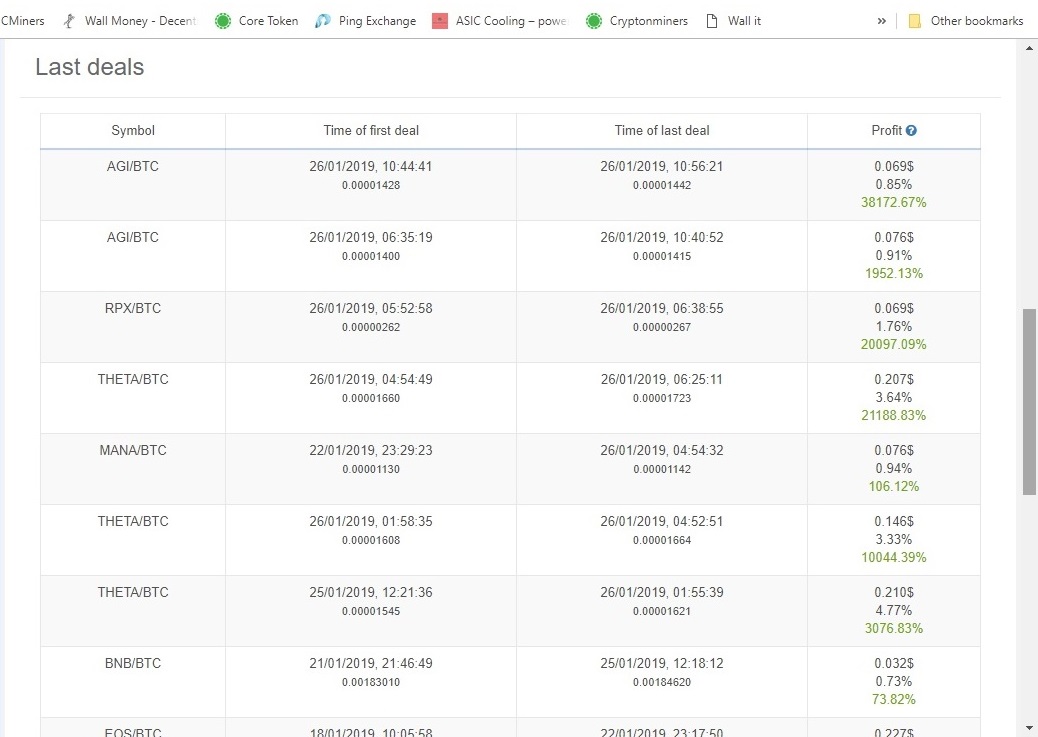Click the 20097.09% profit value
Image resolution: width=1038 pixels, height=737 pixels.
tap(894, 344)
